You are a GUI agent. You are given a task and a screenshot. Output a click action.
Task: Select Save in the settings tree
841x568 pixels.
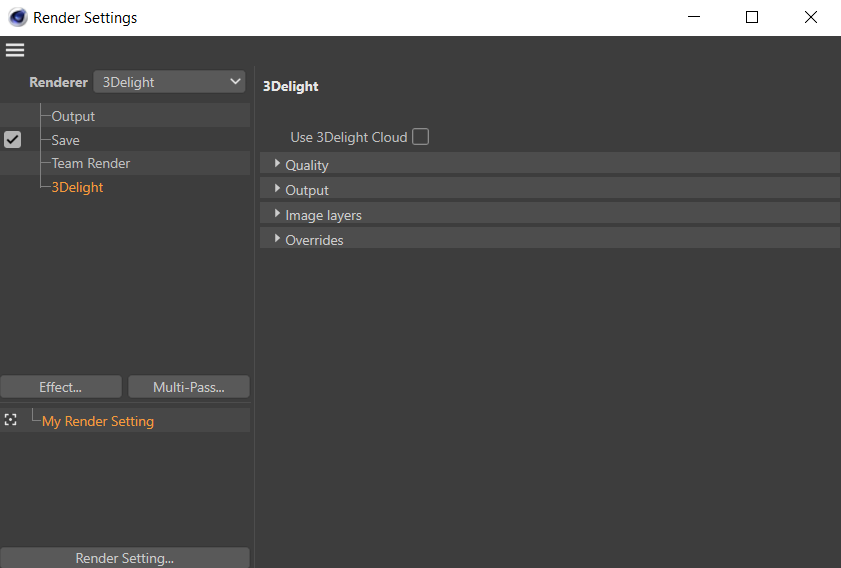66,140
